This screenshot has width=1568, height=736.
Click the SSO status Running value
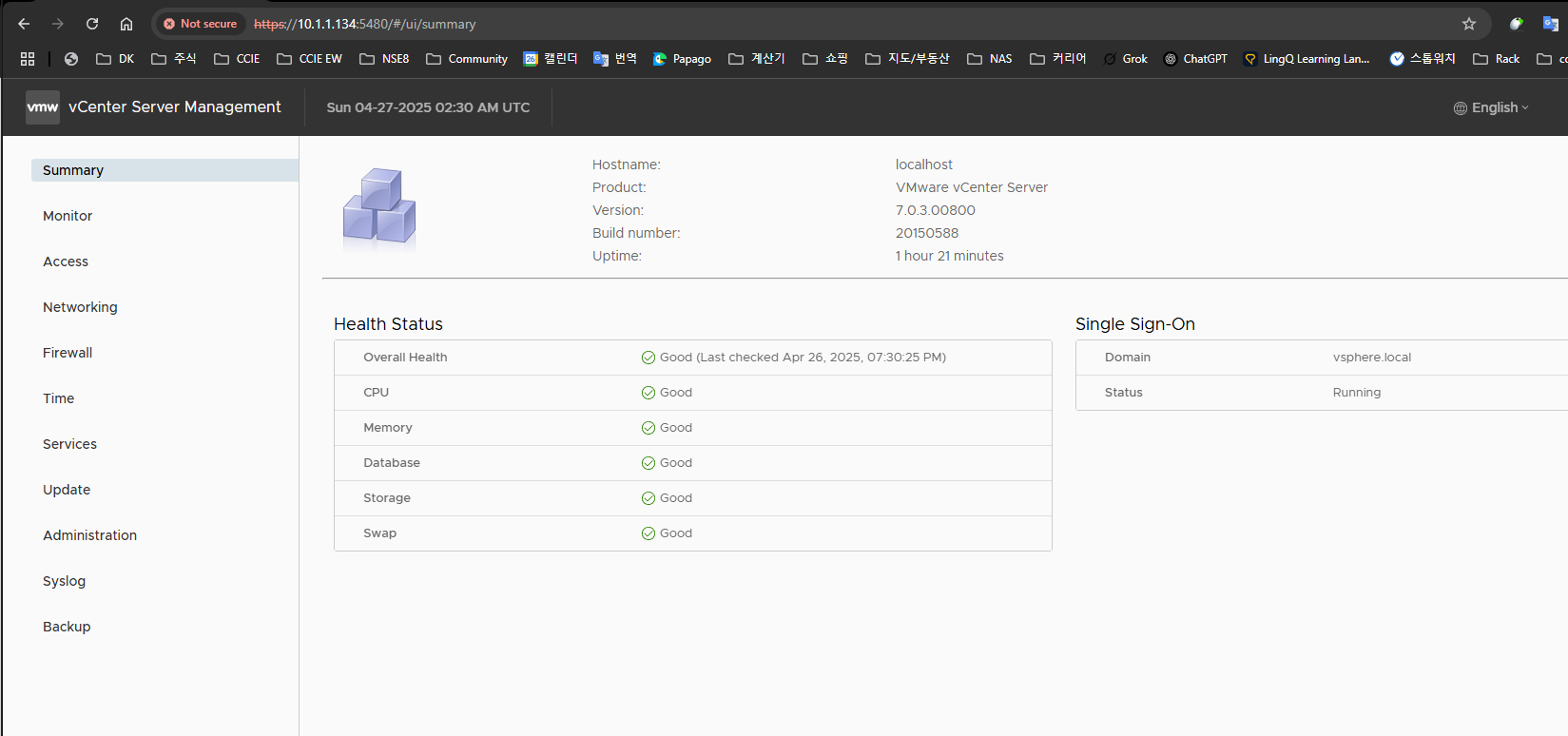pos(1357,393)
